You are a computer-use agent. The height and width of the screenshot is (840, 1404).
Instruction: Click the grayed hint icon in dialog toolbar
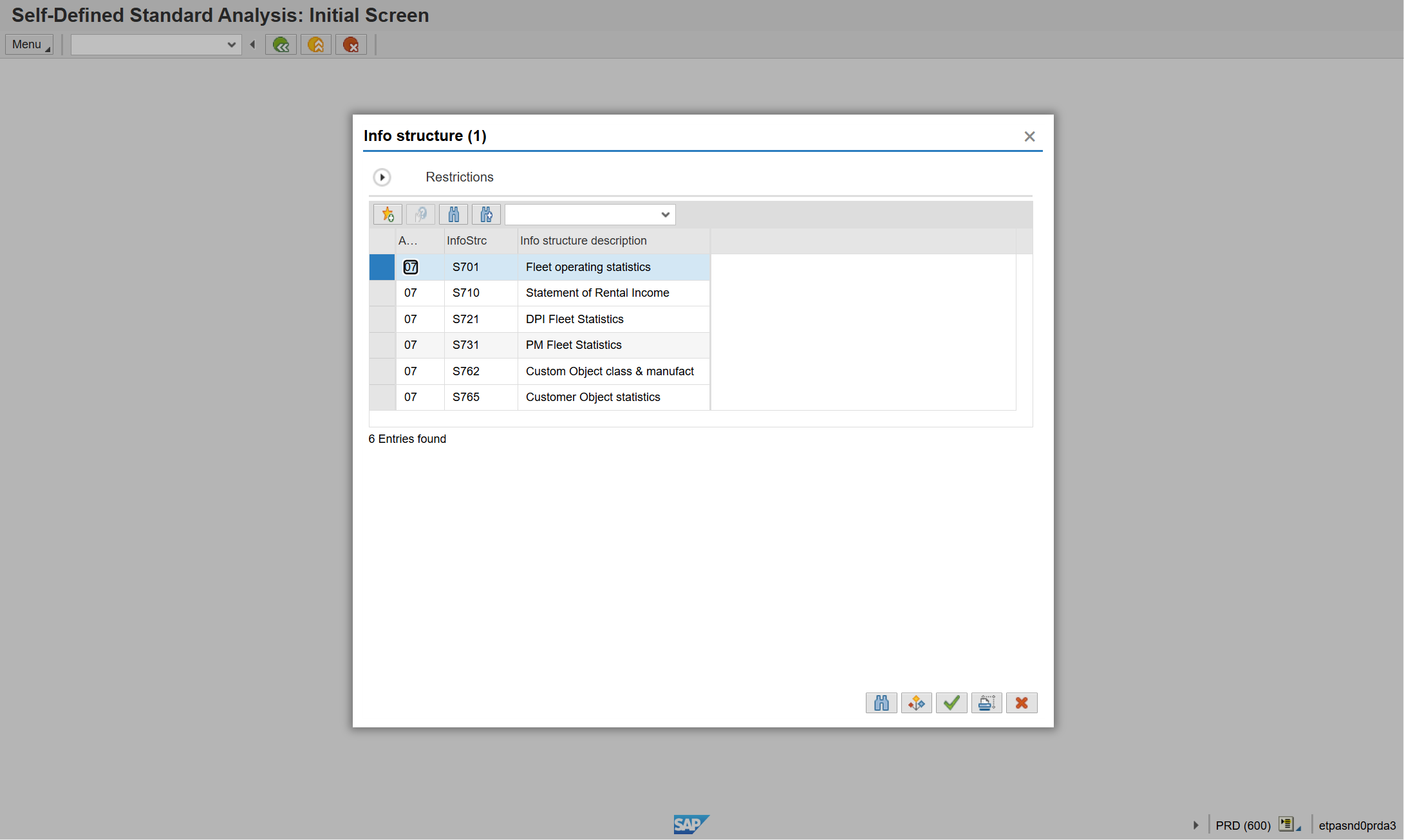[421, 214]
